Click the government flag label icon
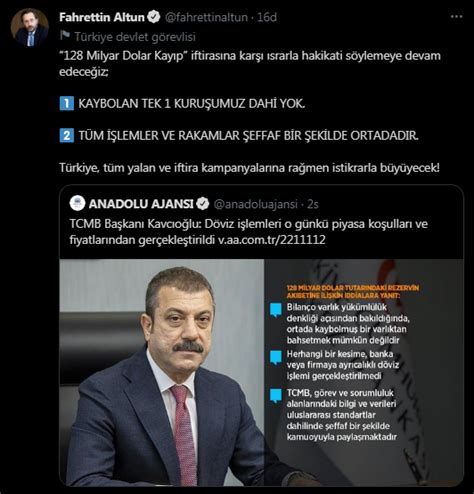 (65, 35)
